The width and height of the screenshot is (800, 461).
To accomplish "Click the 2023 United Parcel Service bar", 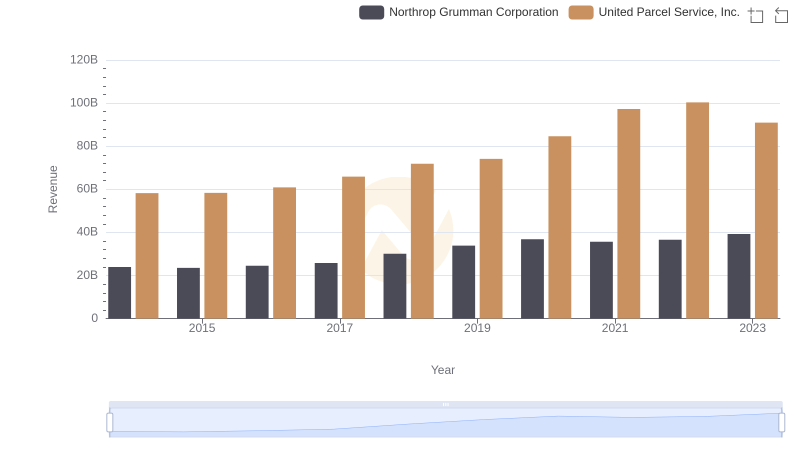I will pyautogui.click(x=766, y=220).
